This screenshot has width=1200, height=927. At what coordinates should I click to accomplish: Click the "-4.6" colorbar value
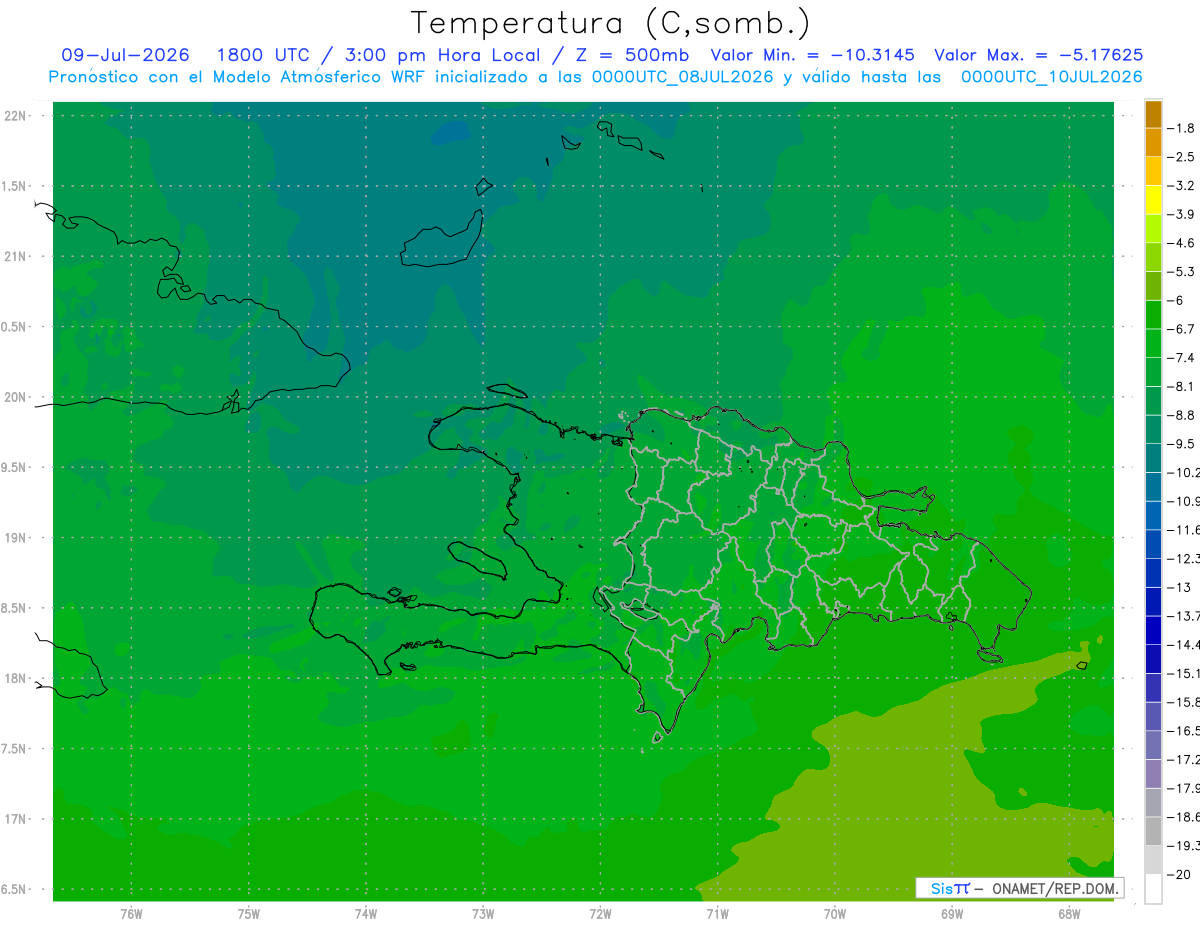(x=1181, y=243)
